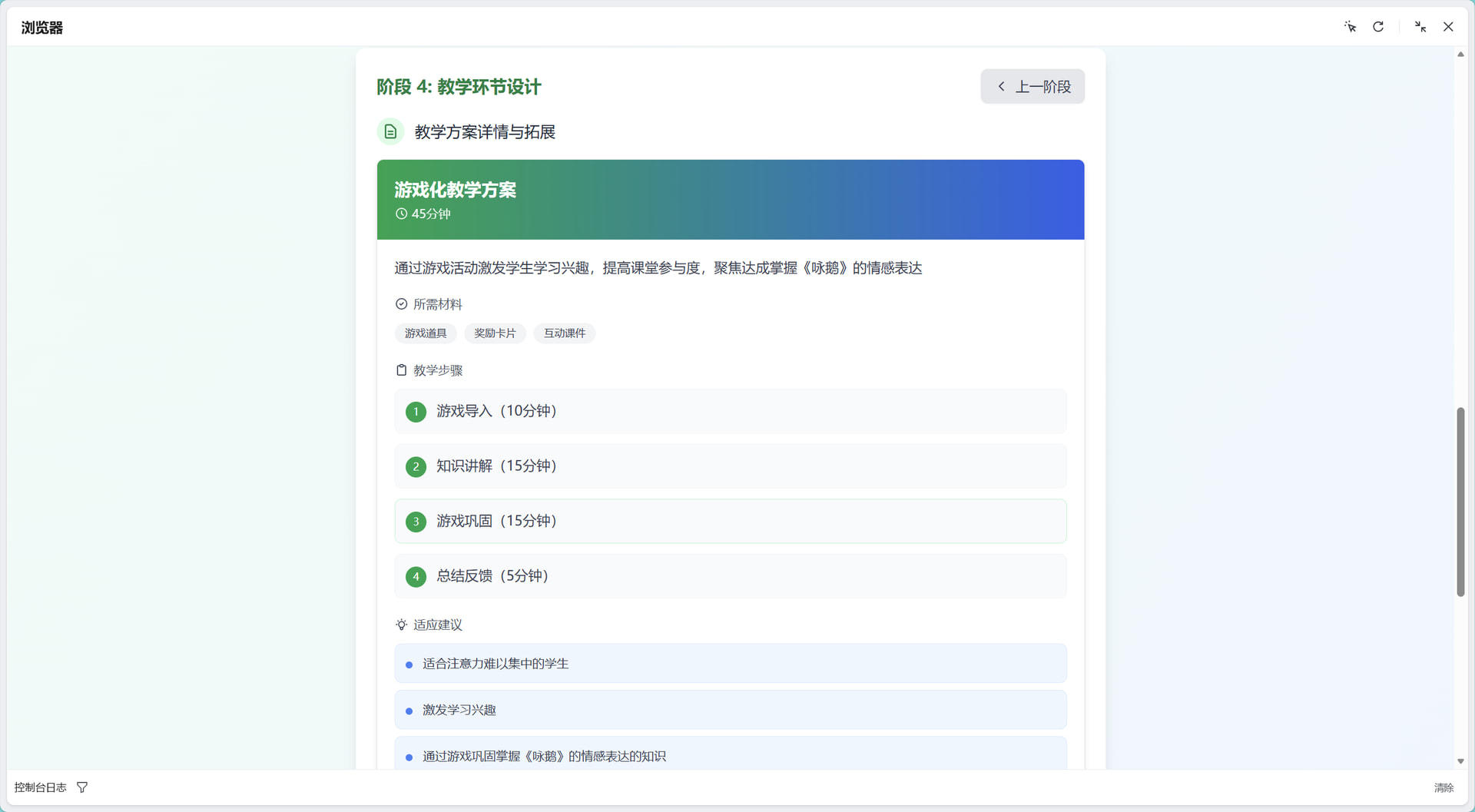
Task: Open step 4 总结反馈 (5分钟)
Action: [x=730, y=576]
